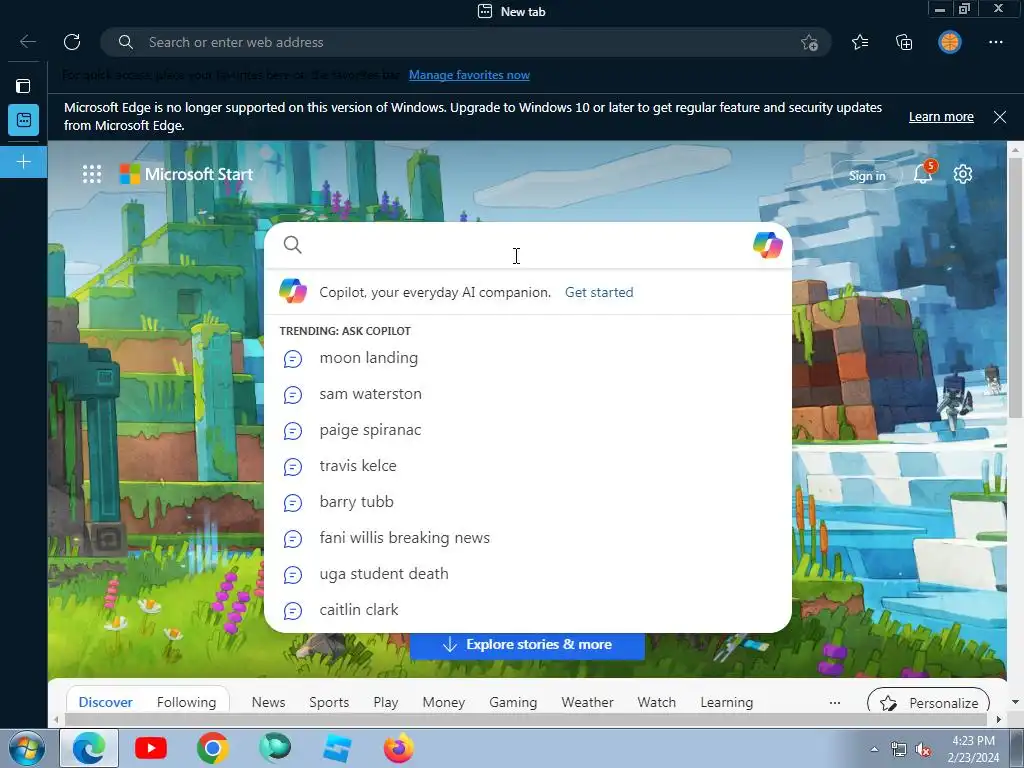The image size is (1024, 768).
Task: Open YouTube from taskbar
Action: (151, 748)
